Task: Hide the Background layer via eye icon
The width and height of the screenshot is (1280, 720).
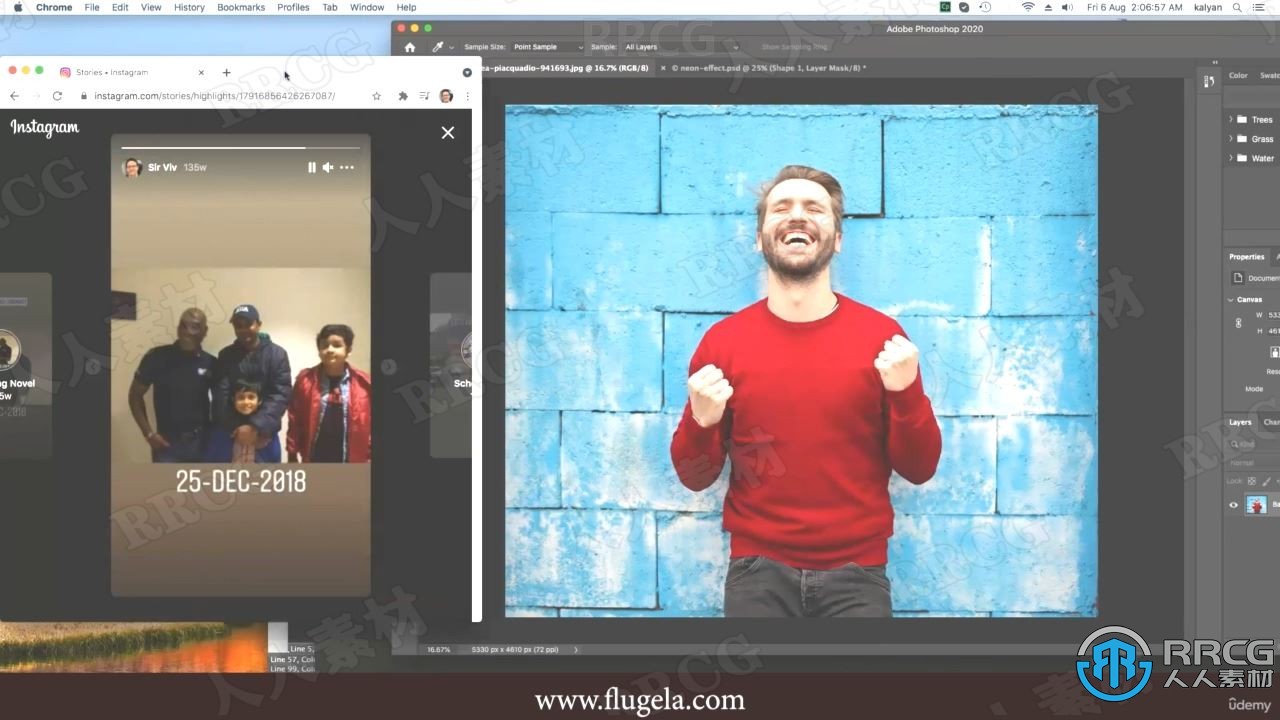Action: coord(1233,505)
